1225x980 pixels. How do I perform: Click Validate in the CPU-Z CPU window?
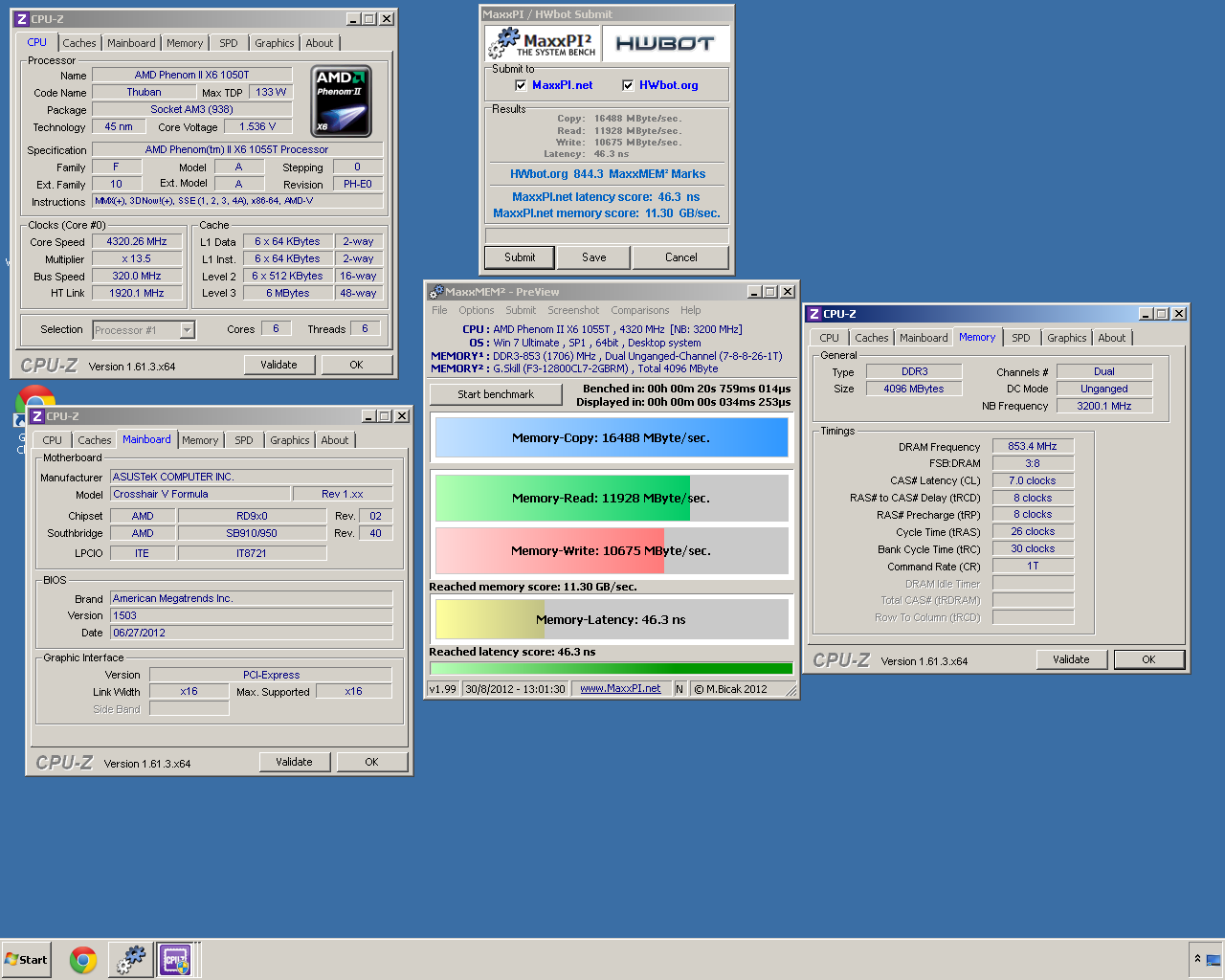(x=278, y=365)
